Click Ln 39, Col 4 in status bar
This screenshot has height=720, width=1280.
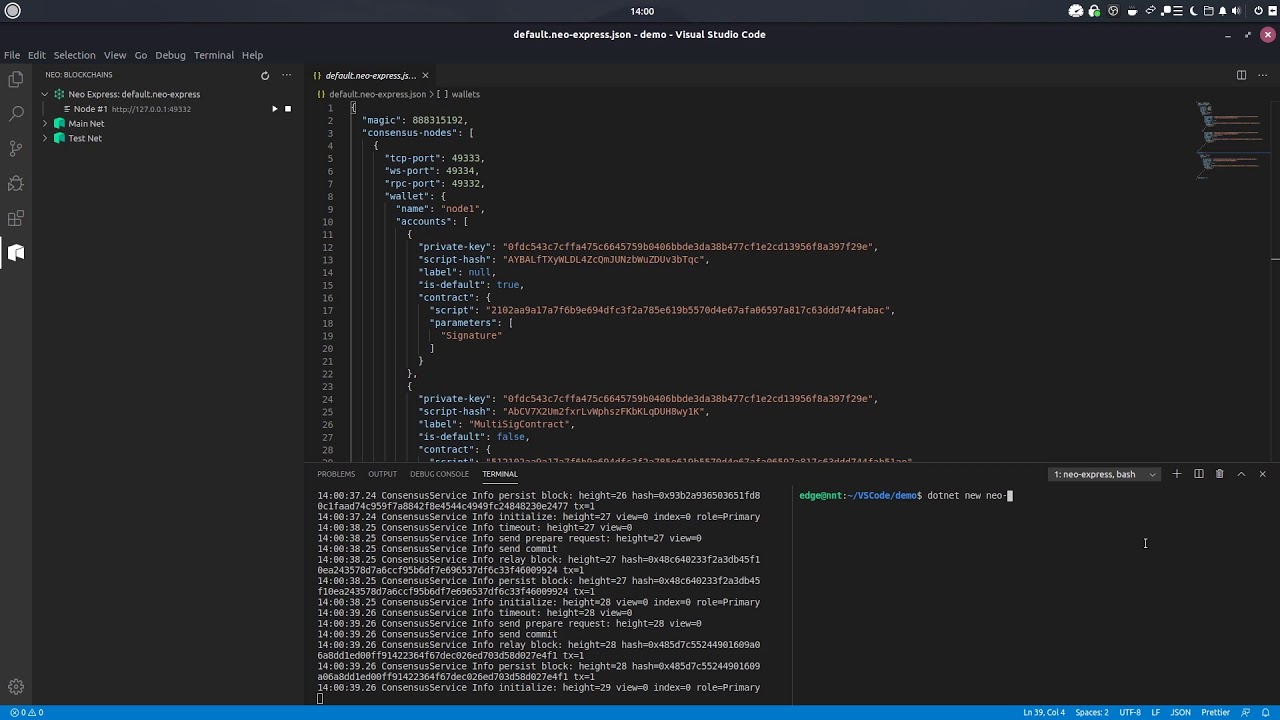coord(1045,712)
